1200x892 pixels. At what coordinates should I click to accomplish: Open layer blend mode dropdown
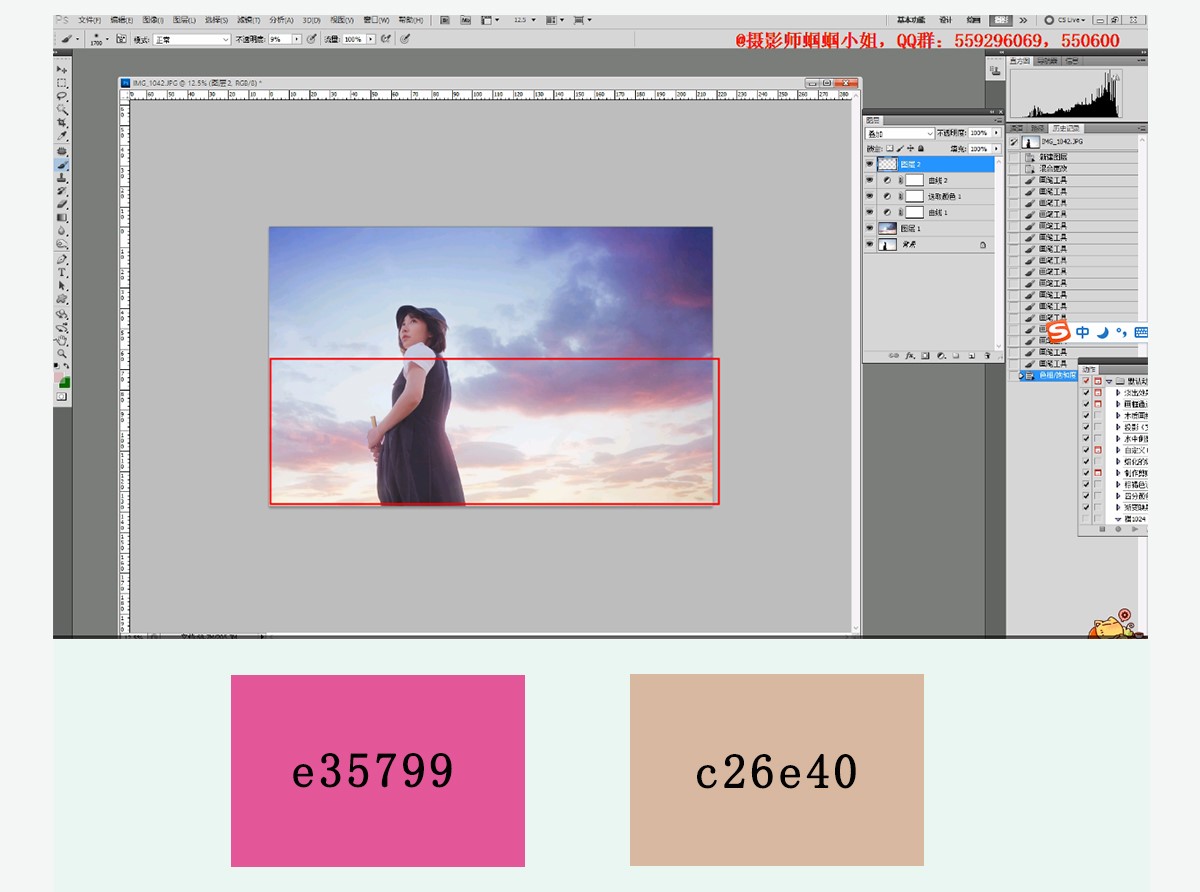point(900,133)
